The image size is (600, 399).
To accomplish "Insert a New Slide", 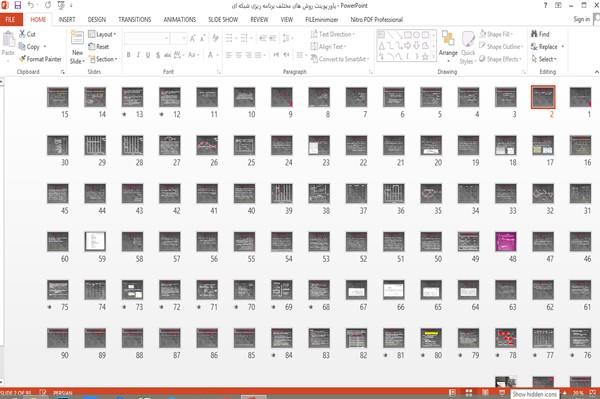I will point(77,47).
